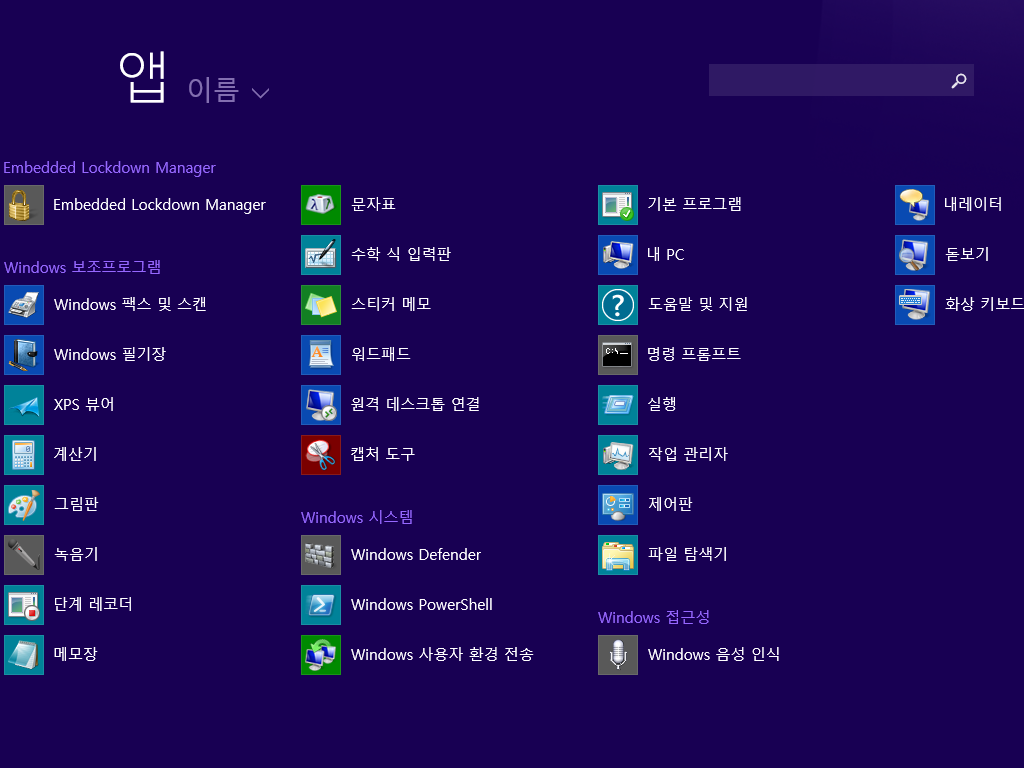Open 기본 프로그램 icon

(618, 205)
